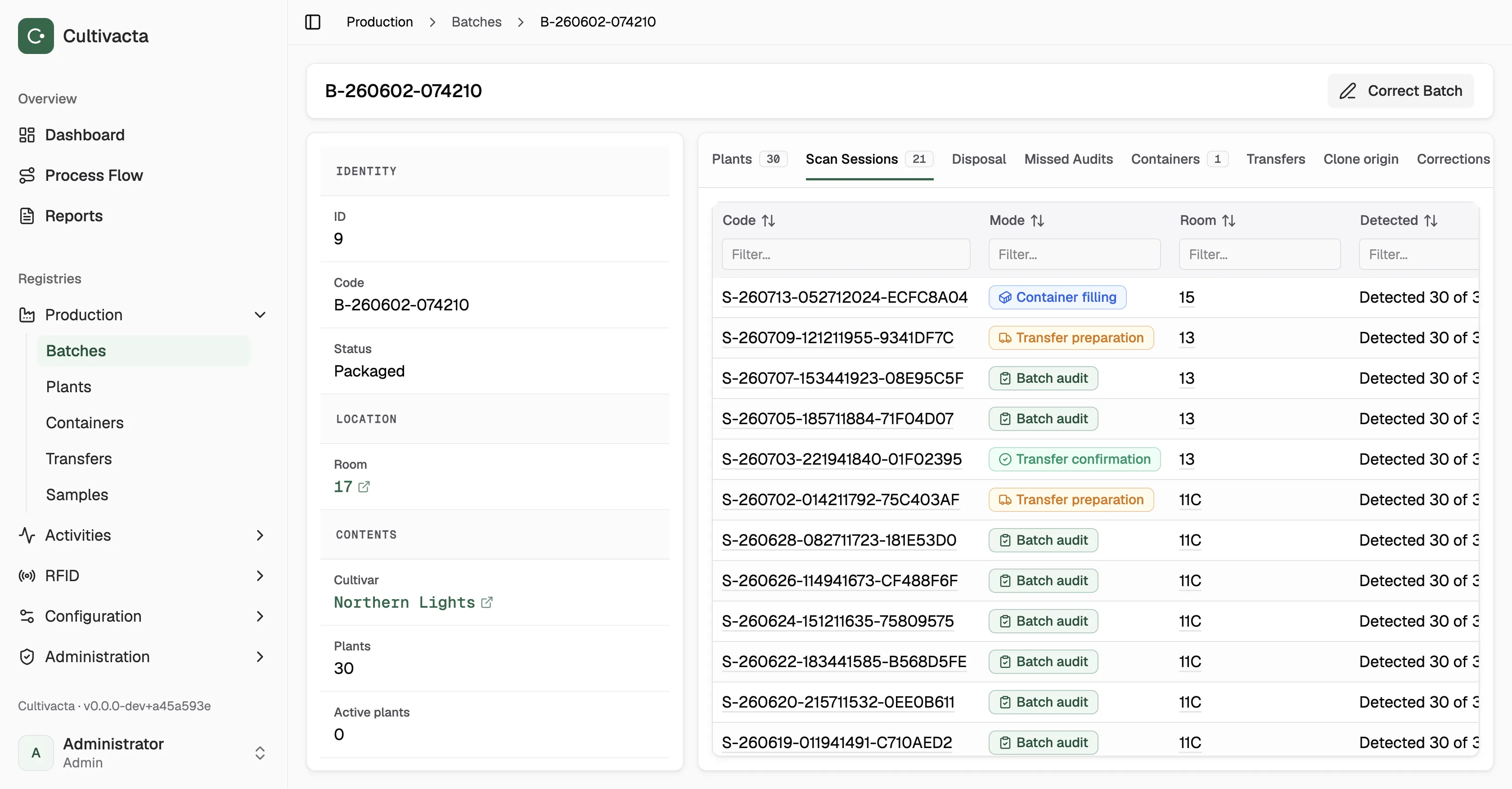Sort by Room column arrows
Screen dimensions: 1512x789
[1229, 220]
